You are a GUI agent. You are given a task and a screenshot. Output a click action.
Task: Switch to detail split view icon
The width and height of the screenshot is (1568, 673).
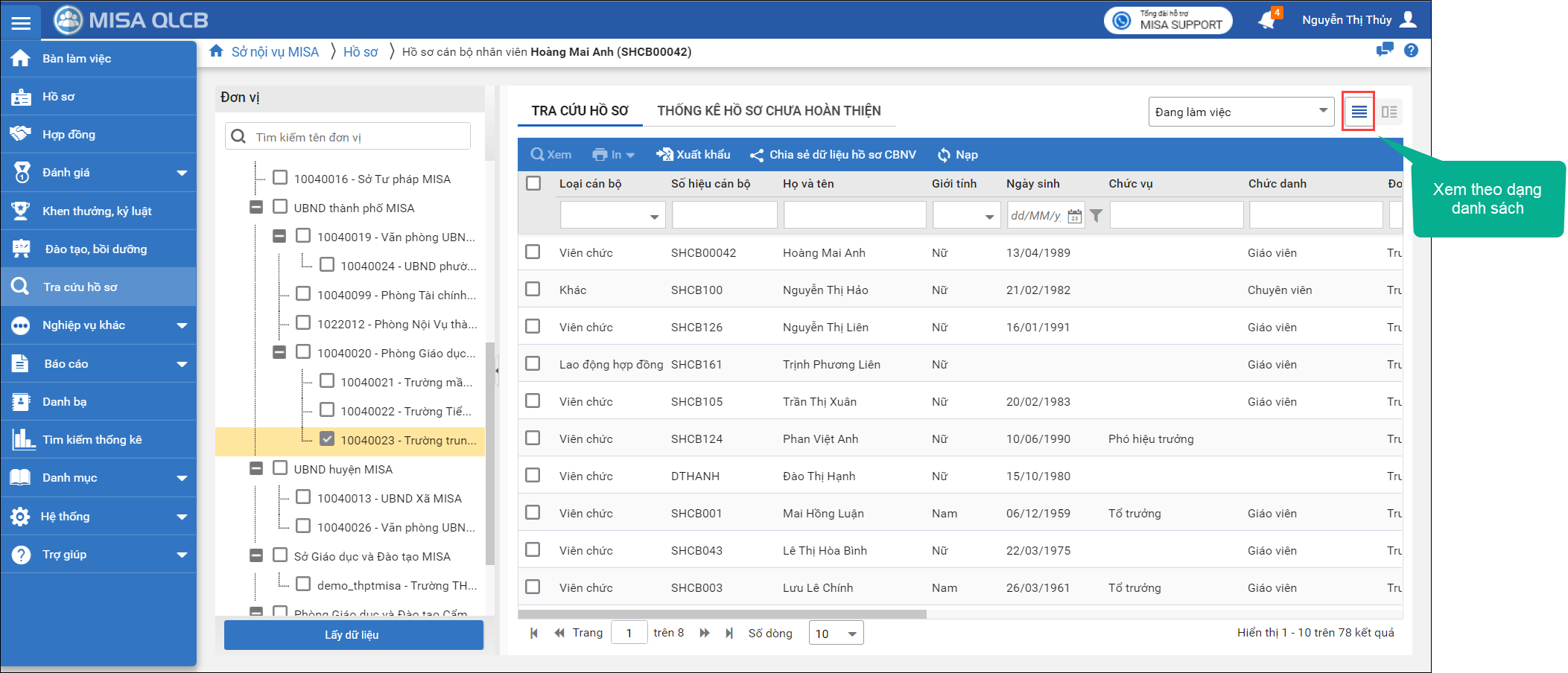tap(1389, 112)
